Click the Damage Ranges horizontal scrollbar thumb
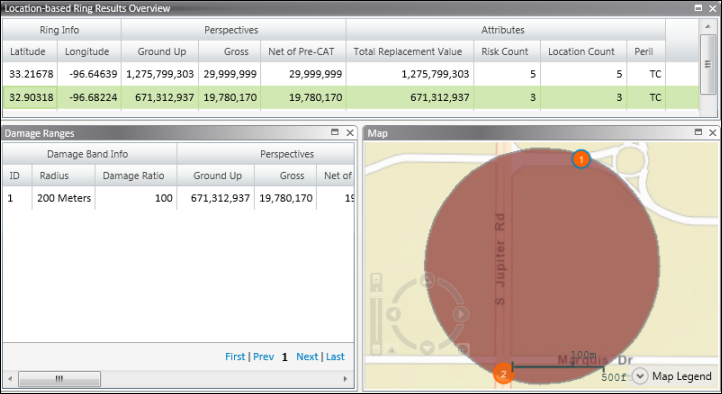Screen dimensions: 722x394 (59, 379)
